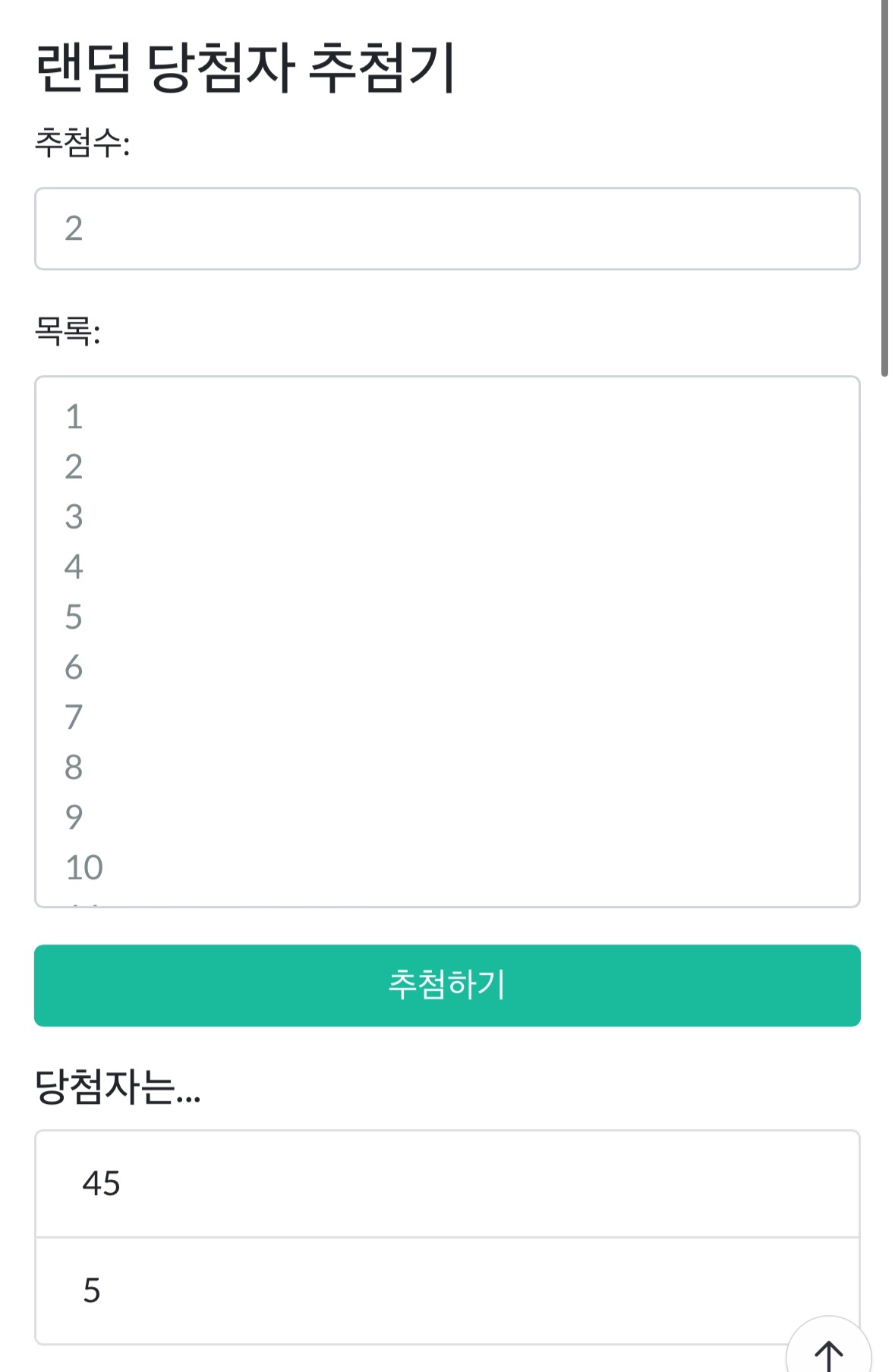Click the page's vertical scrollbar thumb

[x=884, y=190]
